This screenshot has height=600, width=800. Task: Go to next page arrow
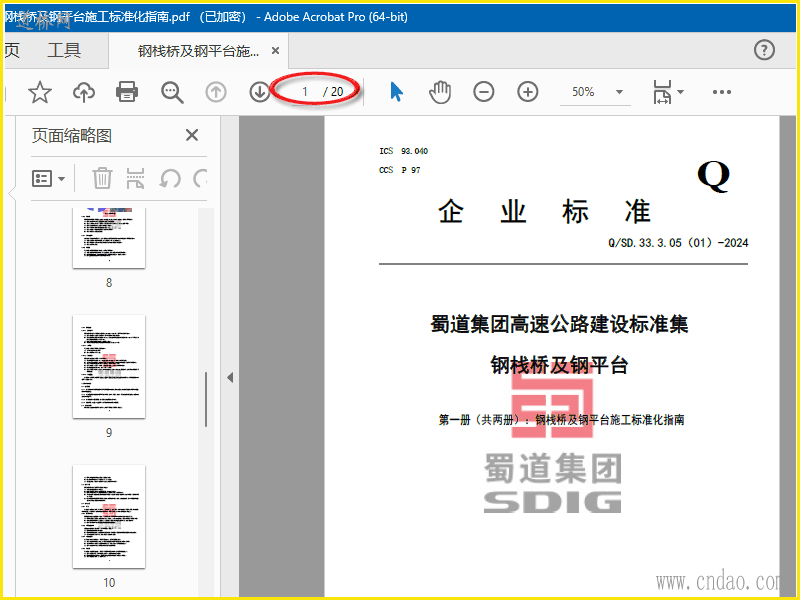pos(260,92)
